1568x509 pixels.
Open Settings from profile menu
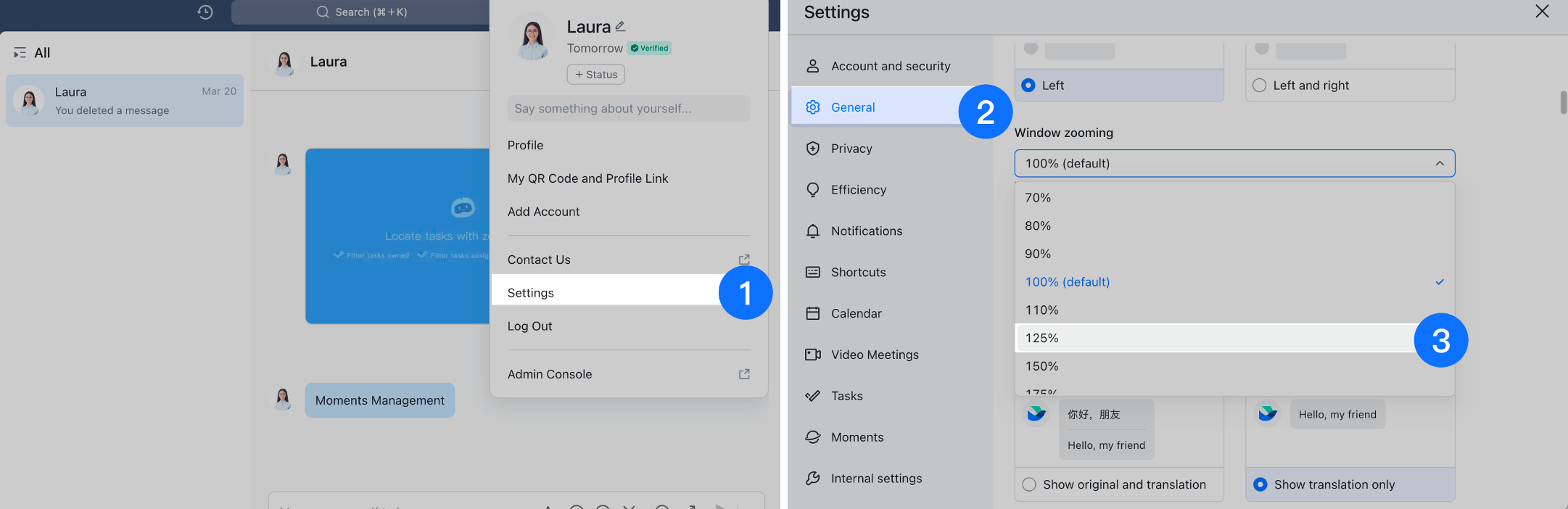531,293
